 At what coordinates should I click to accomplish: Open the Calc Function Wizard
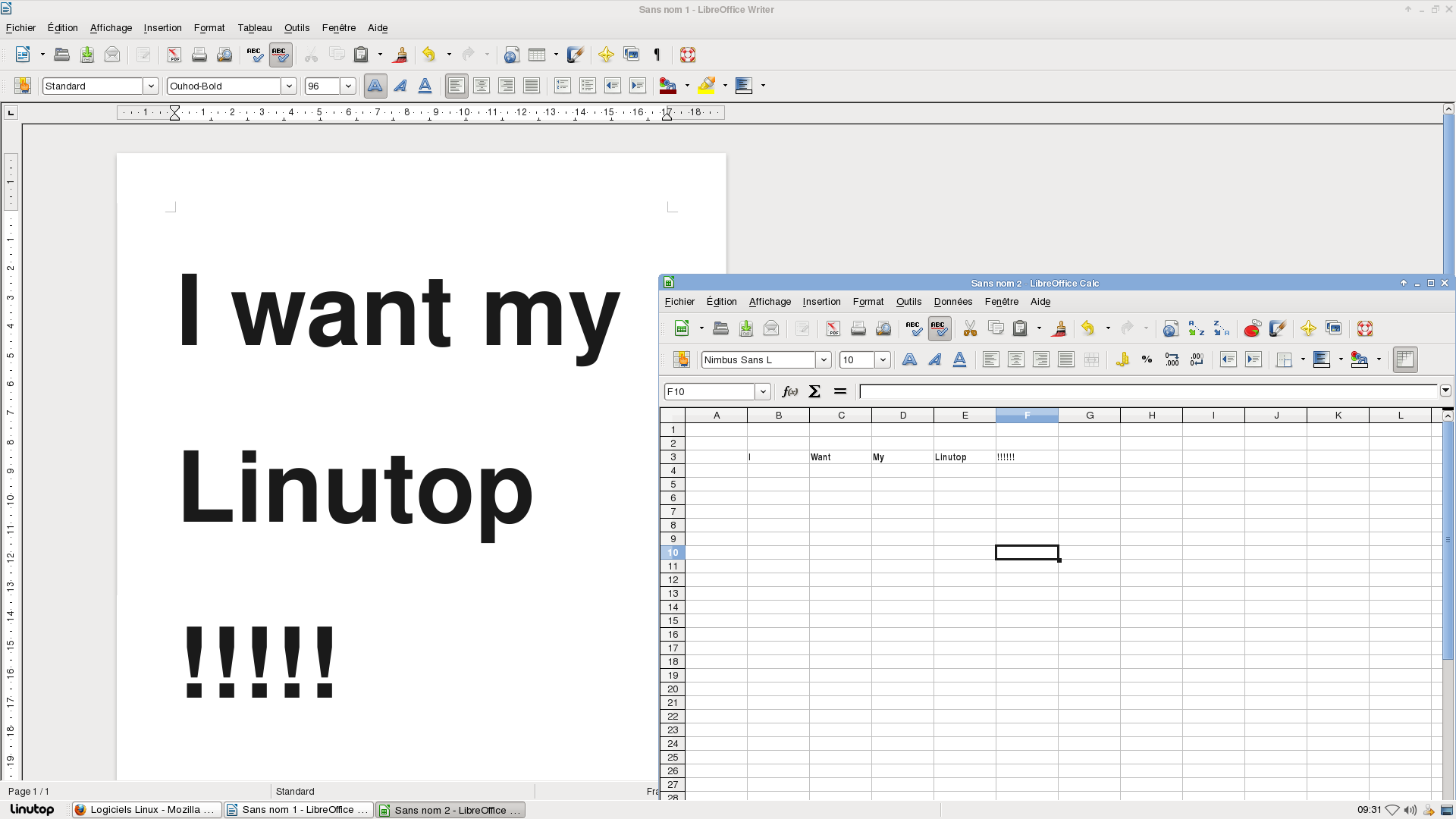click(x=789, y=391)
